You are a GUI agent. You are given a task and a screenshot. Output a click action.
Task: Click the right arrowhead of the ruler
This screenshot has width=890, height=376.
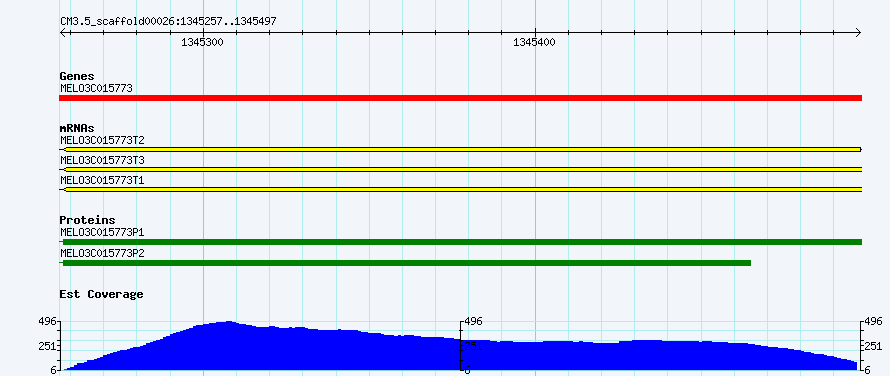[858, 33]
